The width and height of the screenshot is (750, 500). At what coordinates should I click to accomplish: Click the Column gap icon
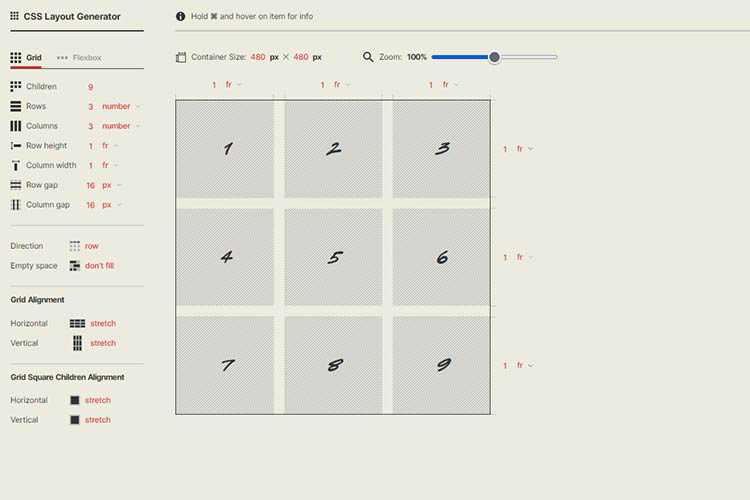16,205
